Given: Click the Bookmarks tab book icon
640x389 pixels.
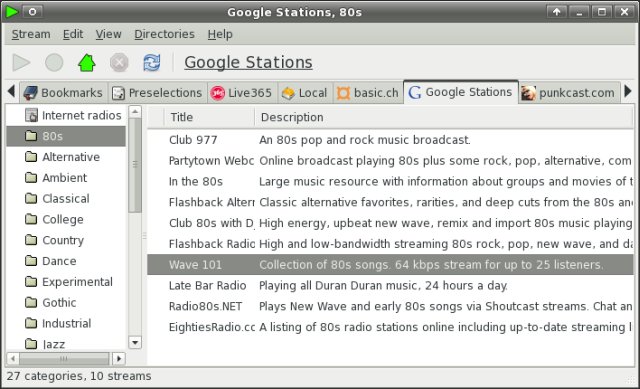Looking at the screenshot, I should (x=31, y=93).
